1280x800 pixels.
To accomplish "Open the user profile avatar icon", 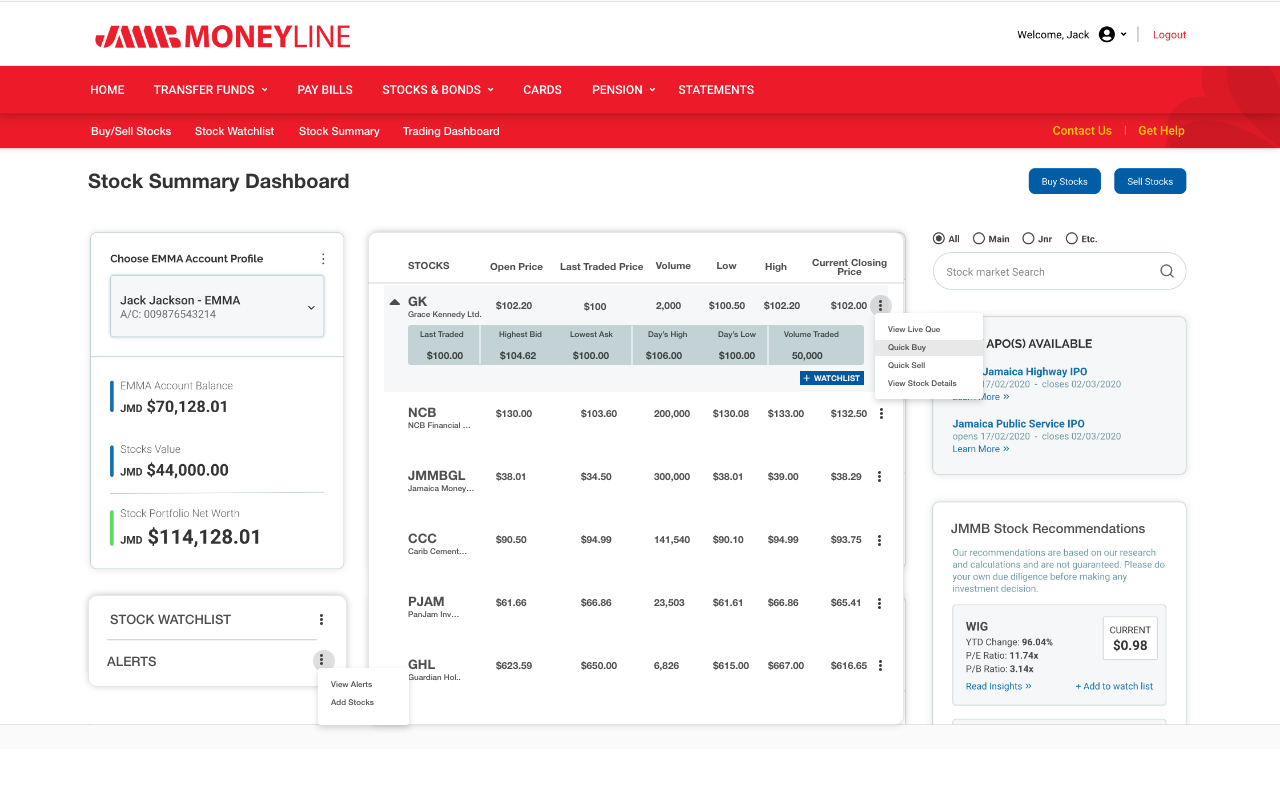I will (x=1106, y=35).
